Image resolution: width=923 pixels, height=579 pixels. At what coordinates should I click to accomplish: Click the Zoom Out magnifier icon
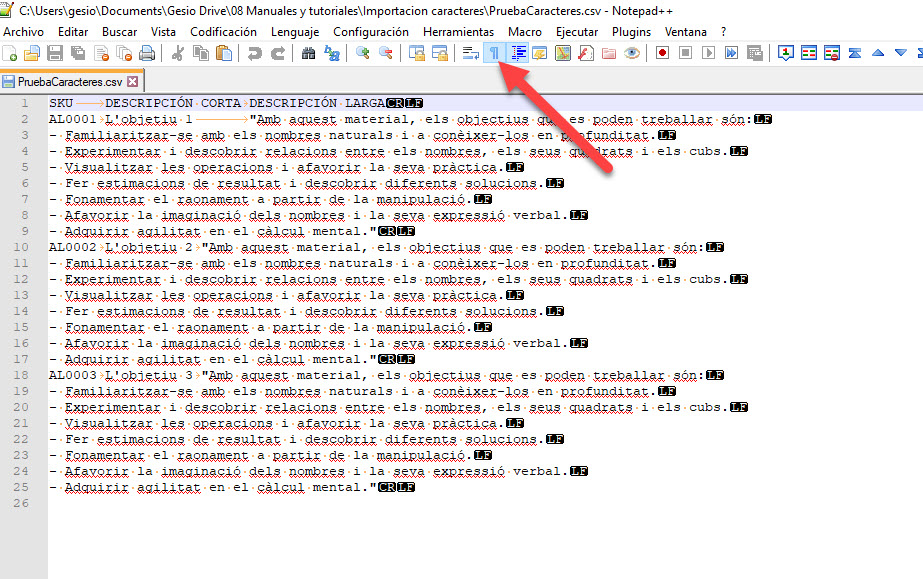coord(386,54)
